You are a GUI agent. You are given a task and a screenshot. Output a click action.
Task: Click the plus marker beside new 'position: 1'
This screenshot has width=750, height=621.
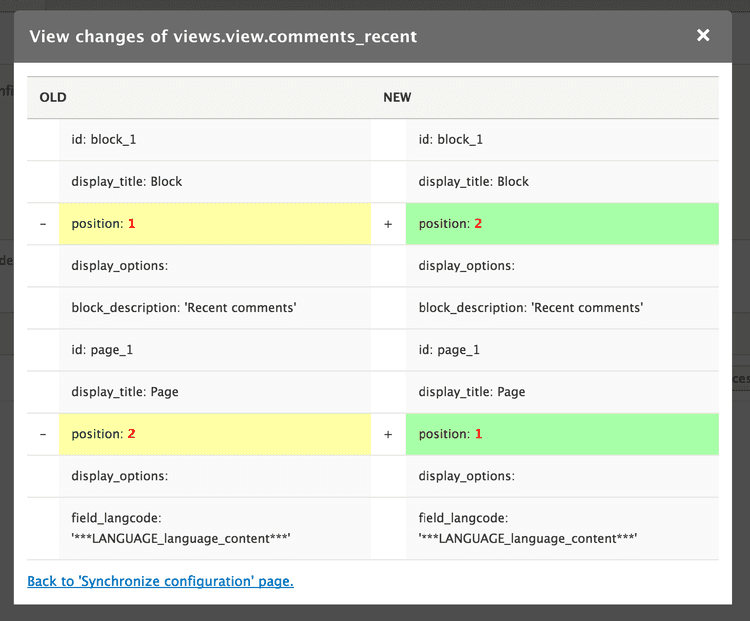(388, 434)
